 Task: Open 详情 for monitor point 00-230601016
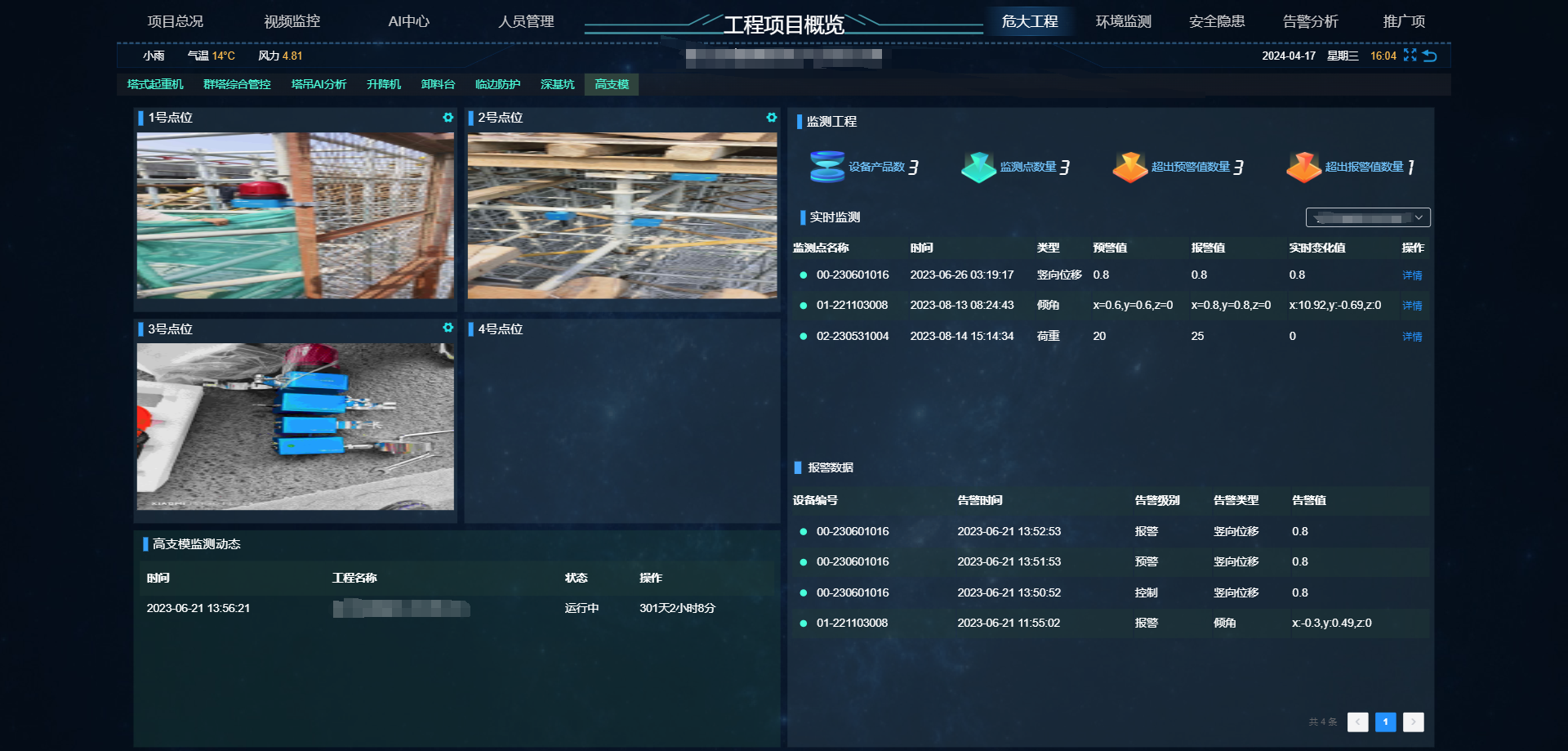(x=1412, y=275)
